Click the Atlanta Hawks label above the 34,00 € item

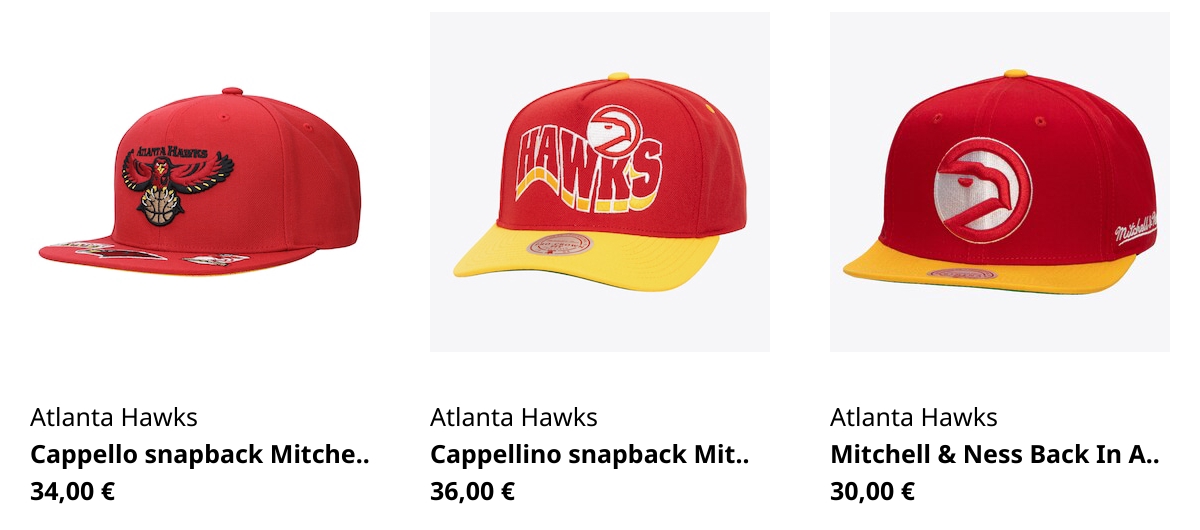[x=114, y=417]
